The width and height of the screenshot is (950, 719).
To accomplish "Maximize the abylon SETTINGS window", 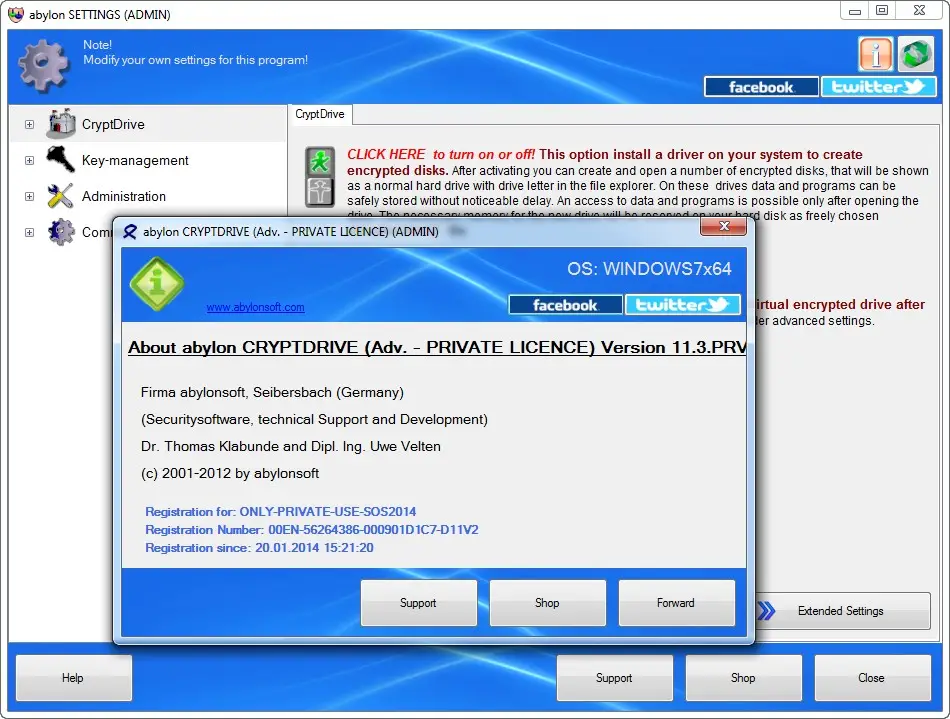I will click(x=882, y=10).
